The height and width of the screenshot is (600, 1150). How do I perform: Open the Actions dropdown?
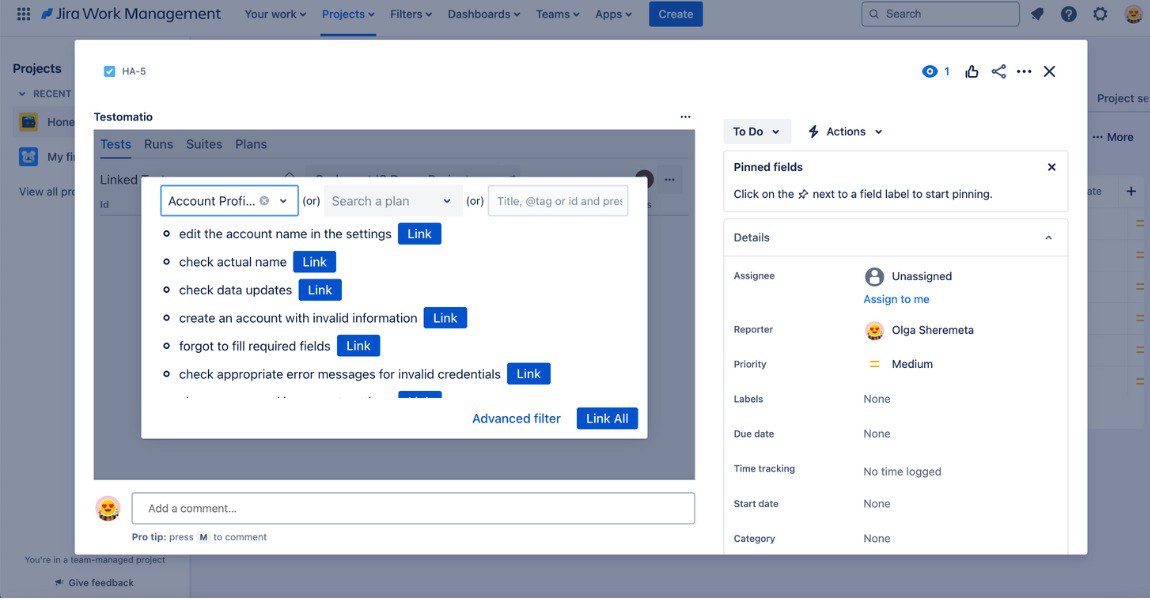(845, 131)
